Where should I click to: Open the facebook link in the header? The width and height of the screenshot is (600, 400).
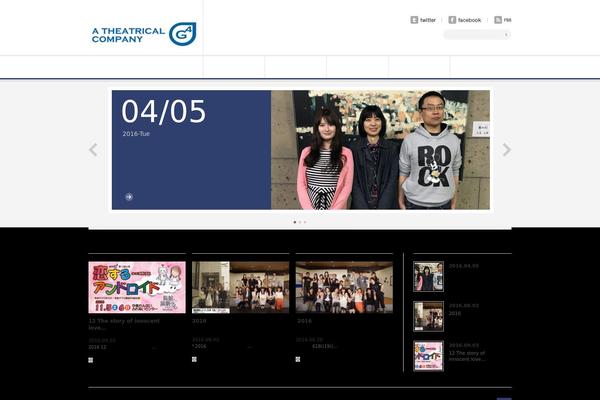click(x=465, y=20)
